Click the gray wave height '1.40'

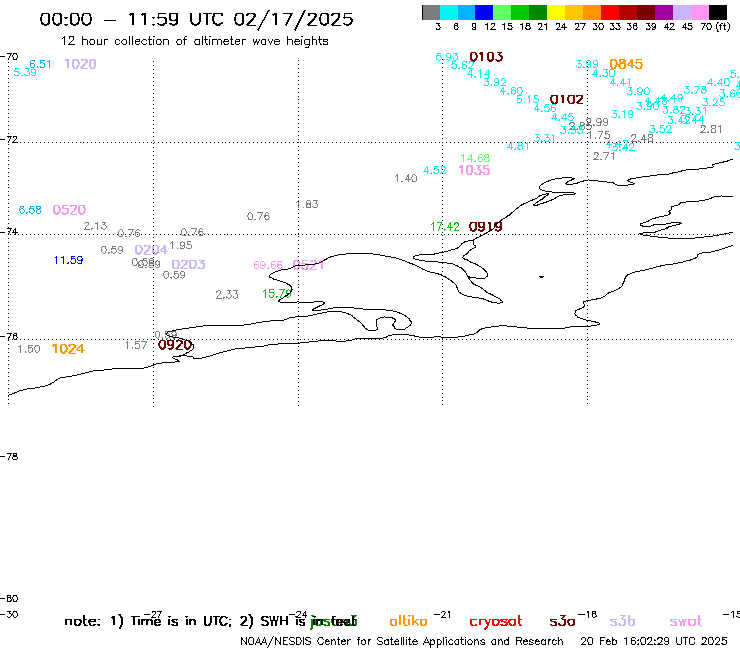(x=406, y=178)
